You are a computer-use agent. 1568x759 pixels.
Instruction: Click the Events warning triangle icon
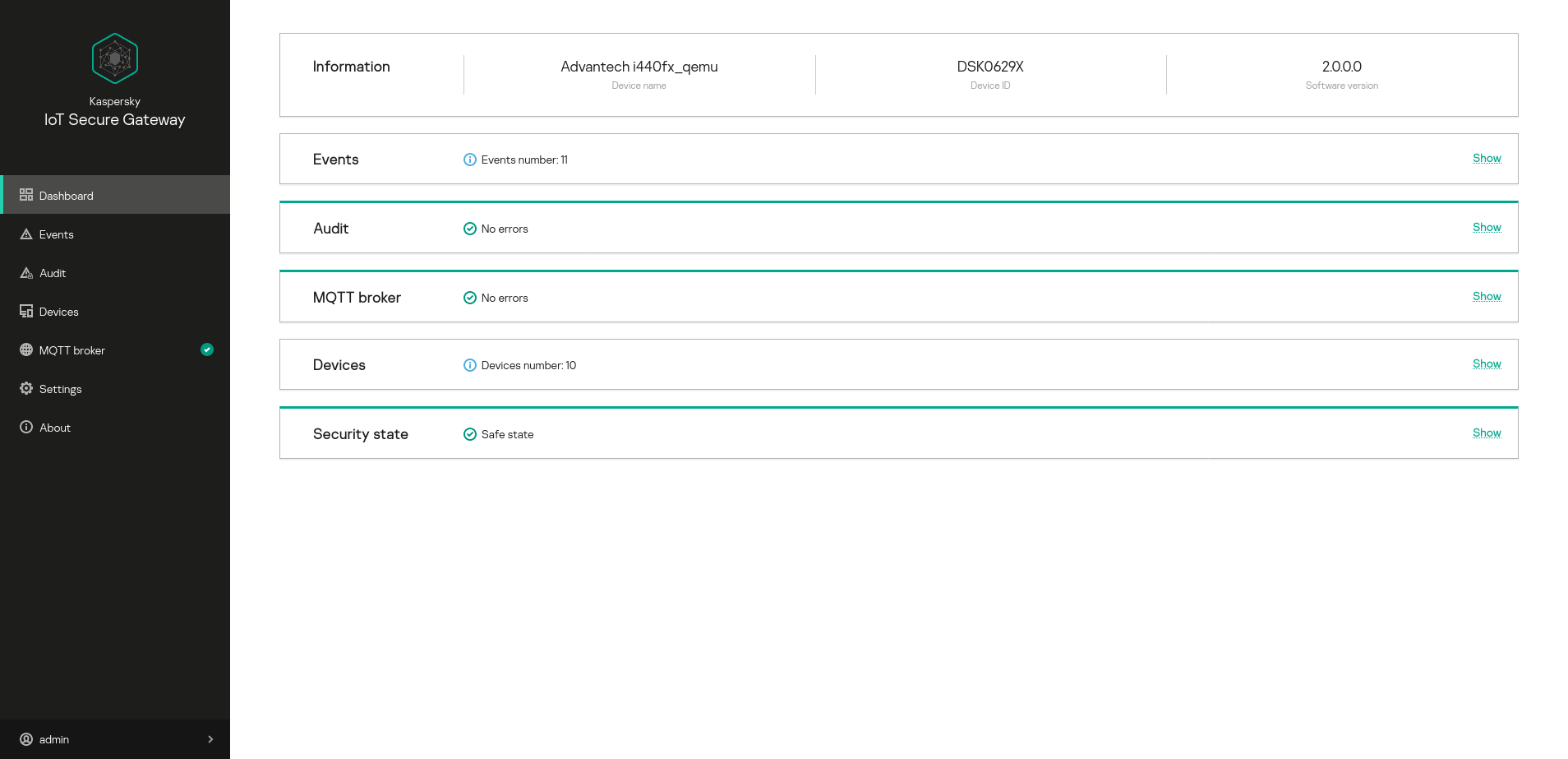click(26, 234)
